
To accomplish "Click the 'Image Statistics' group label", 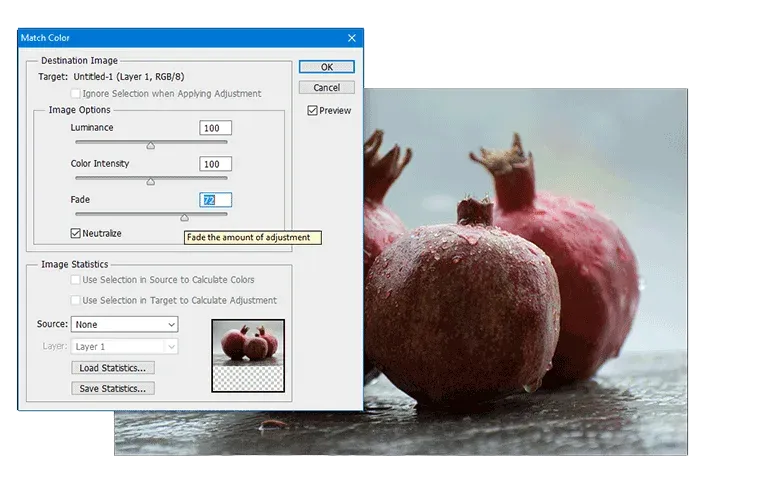I will coord(75,264).
